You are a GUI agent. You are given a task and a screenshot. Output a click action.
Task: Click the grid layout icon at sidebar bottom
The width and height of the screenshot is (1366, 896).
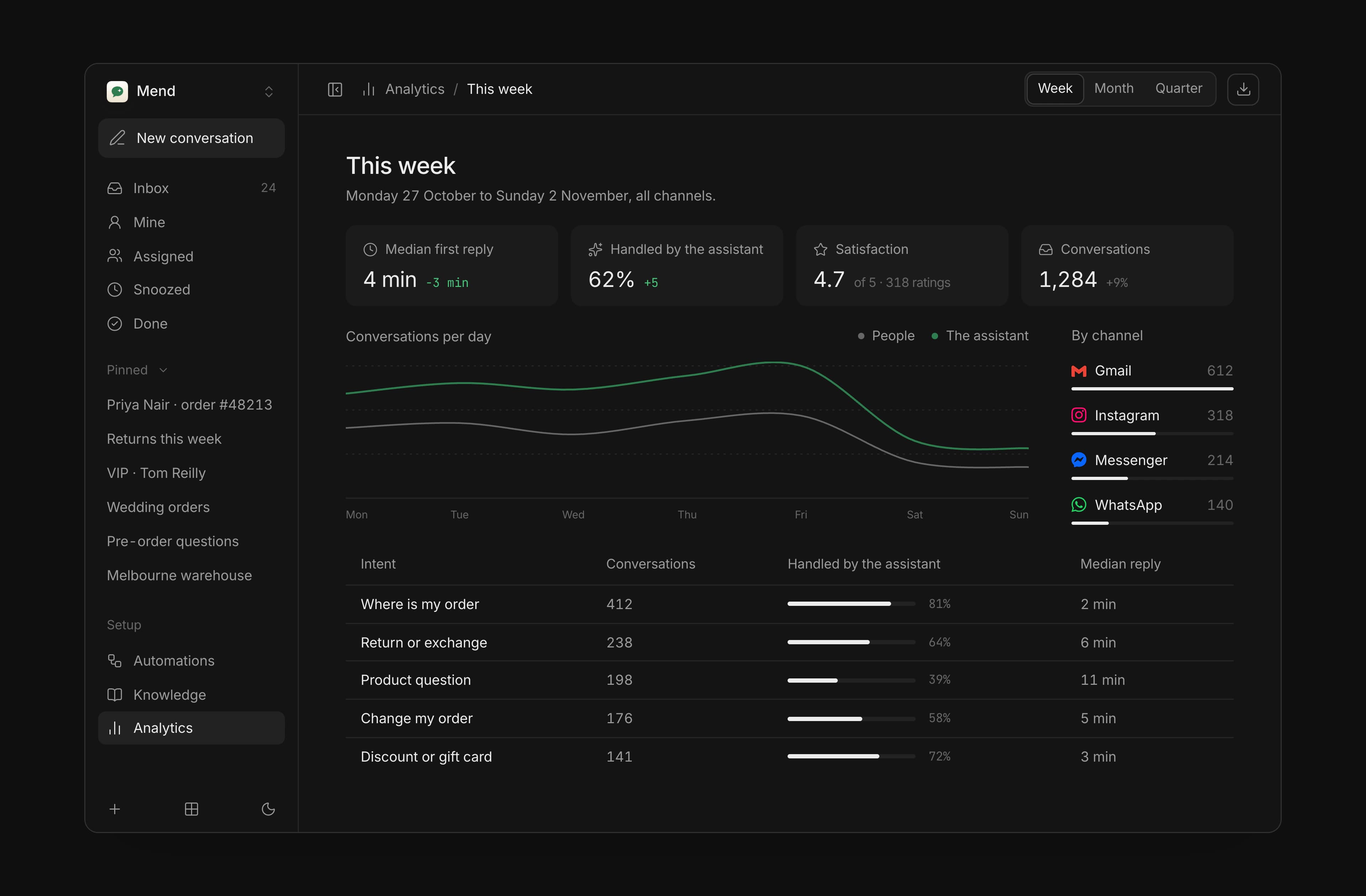192,809
